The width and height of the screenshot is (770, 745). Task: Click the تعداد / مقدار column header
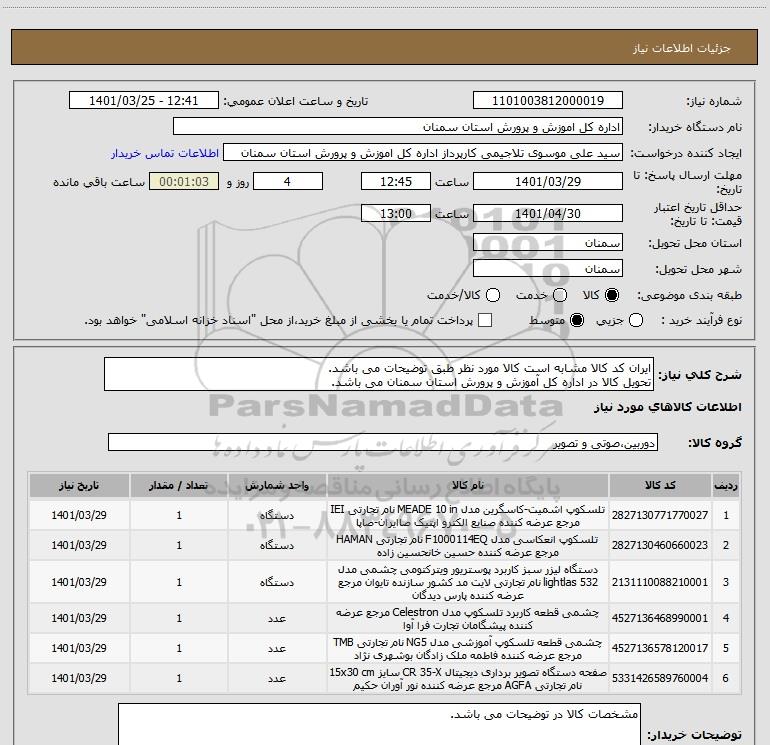tap(179, 485)
